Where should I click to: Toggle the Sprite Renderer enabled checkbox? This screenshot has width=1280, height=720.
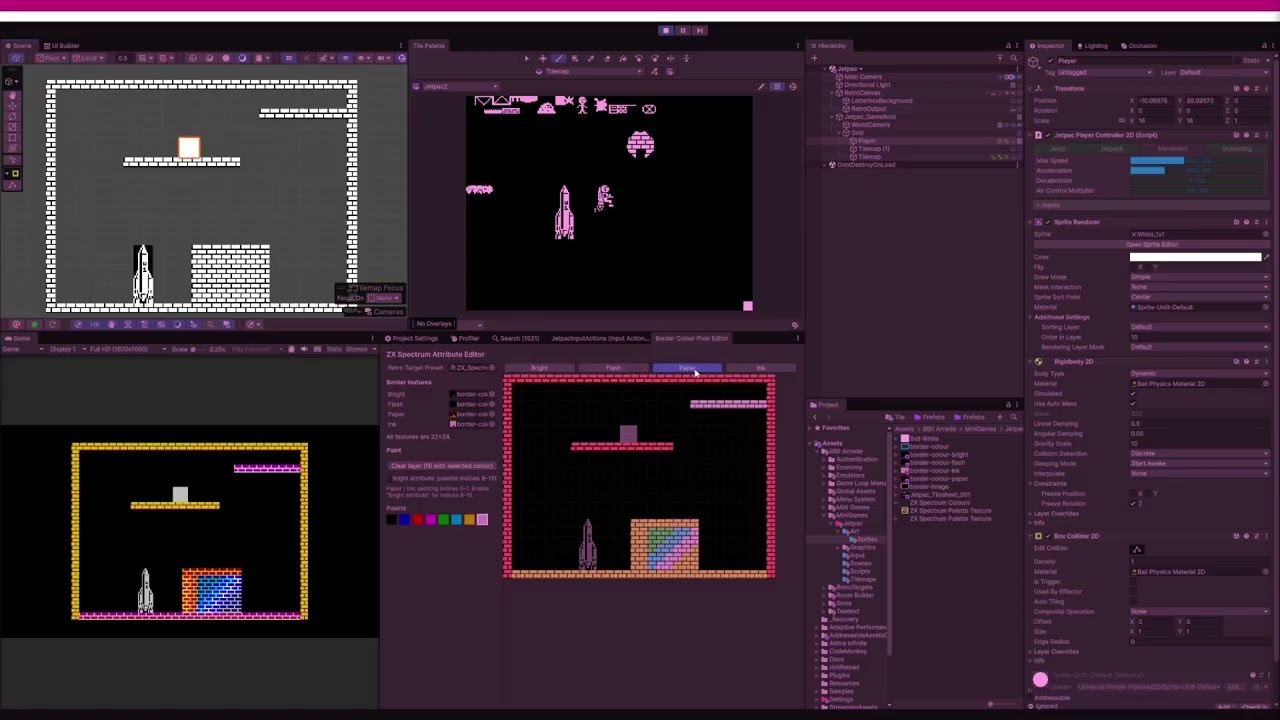coord(1048,222)
